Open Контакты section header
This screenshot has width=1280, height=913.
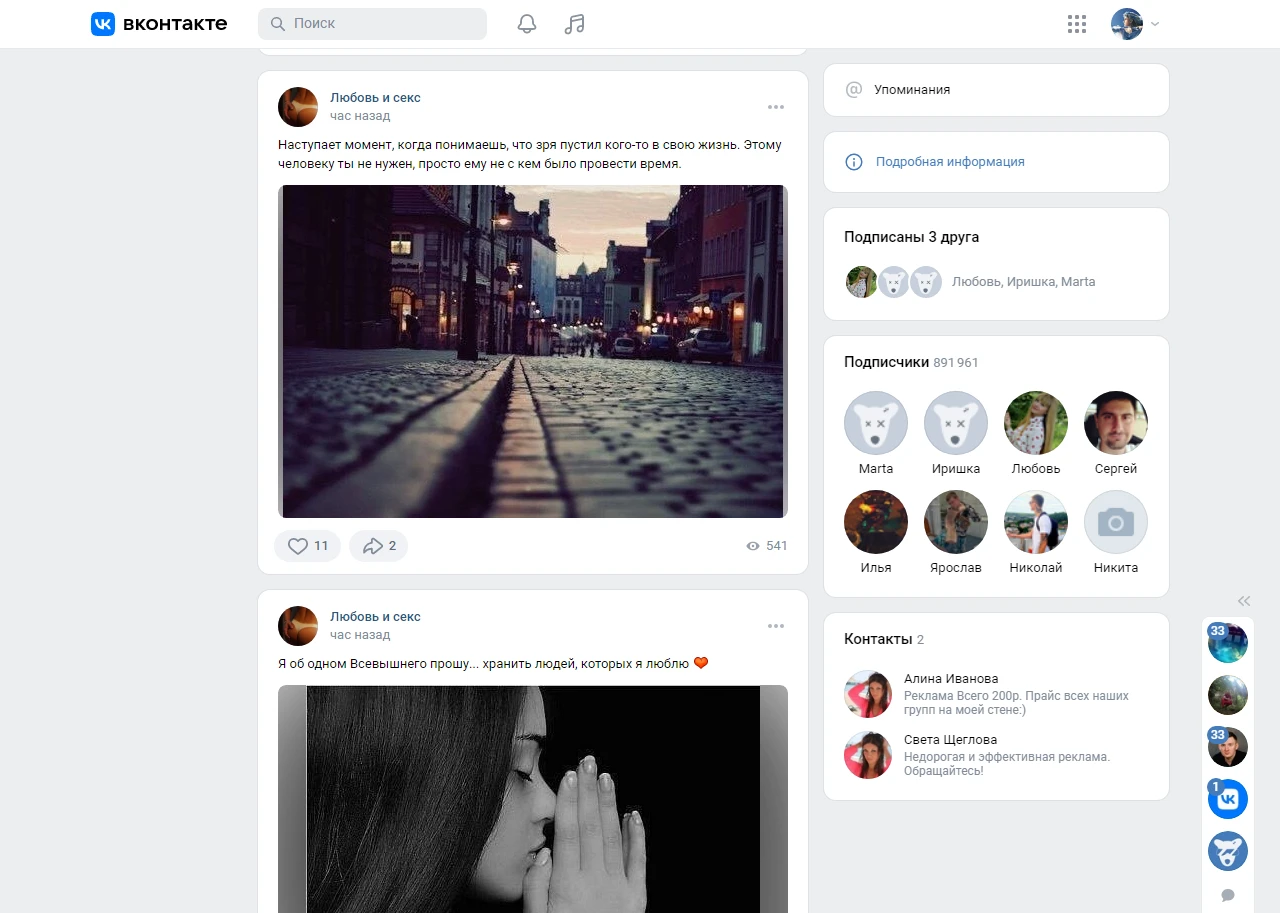[884, 639]
